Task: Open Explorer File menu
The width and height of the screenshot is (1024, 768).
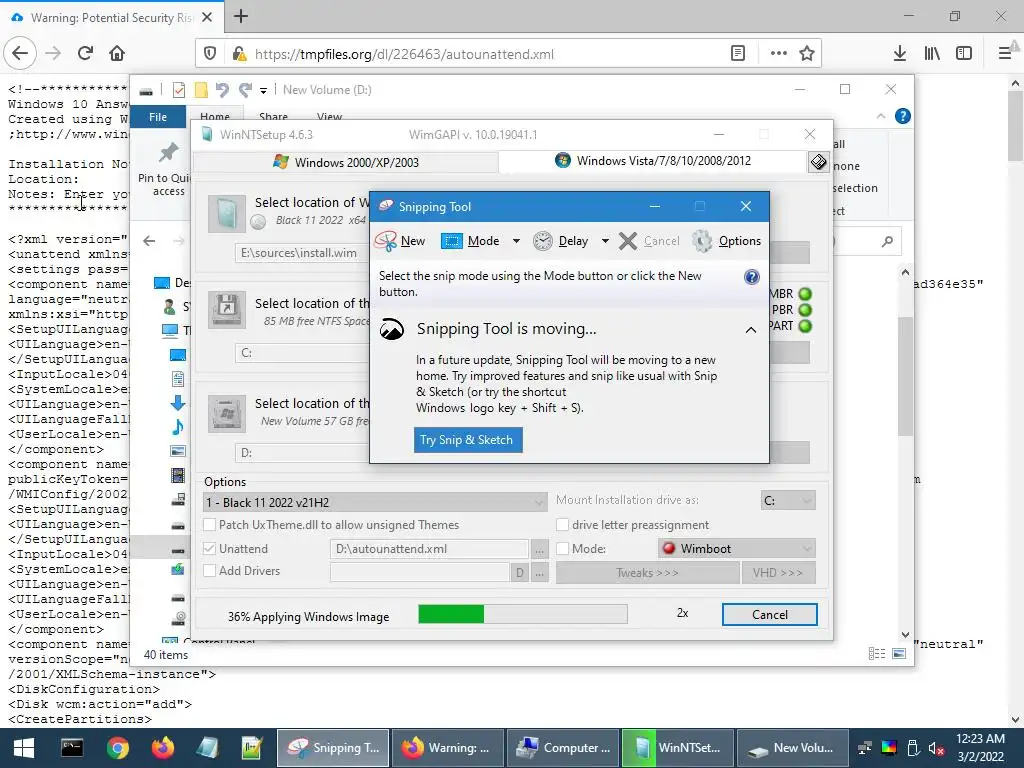Action: tap(158, 117)
